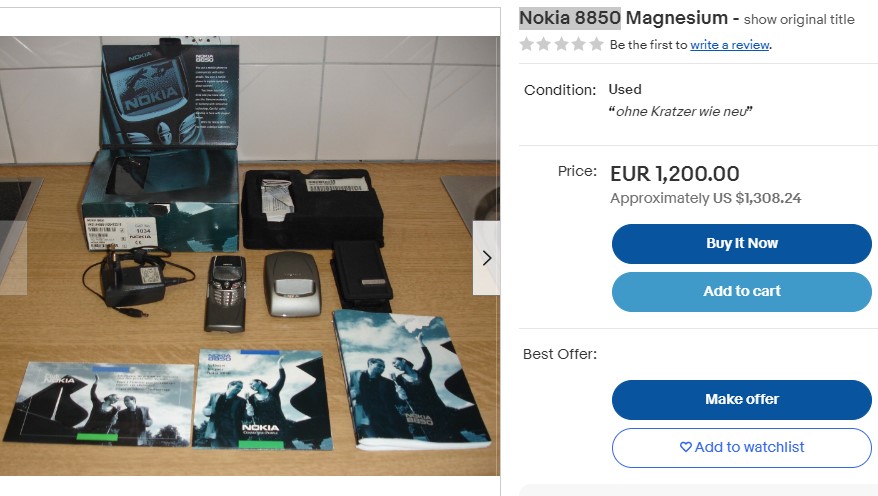
Task: Click the approximate US $1,308.24 conversion text
Action: [706, 198]
